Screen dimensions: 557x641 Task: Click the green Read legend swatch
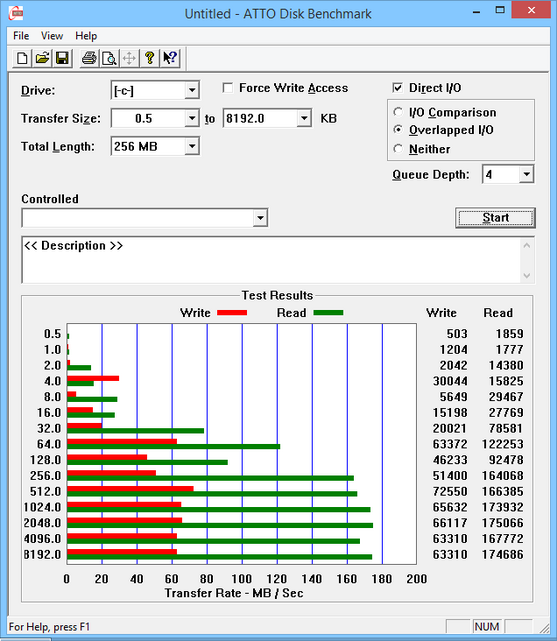tap(329, 313)
